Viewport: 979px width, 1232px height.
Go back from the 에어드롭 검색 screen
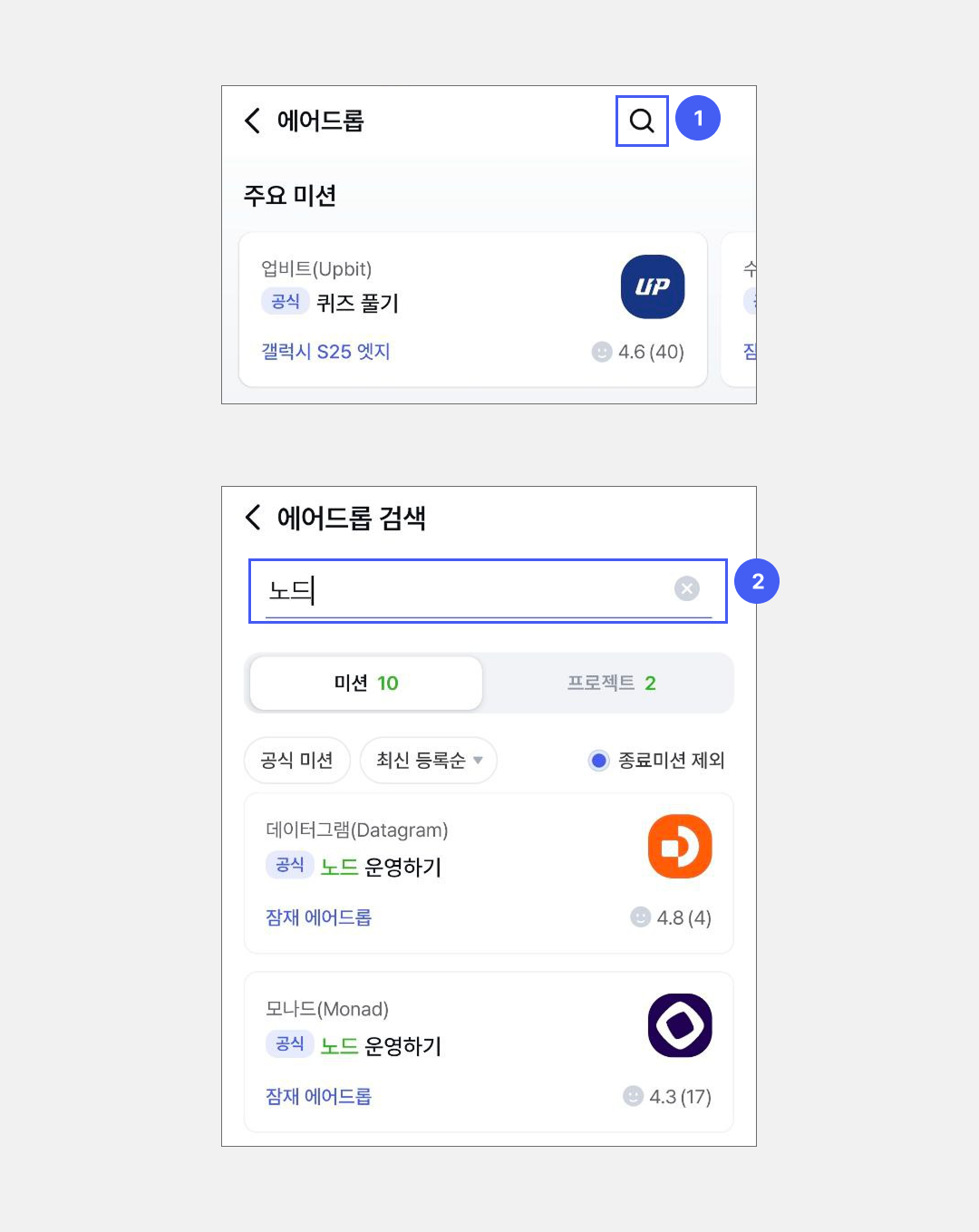coord(253,518)
